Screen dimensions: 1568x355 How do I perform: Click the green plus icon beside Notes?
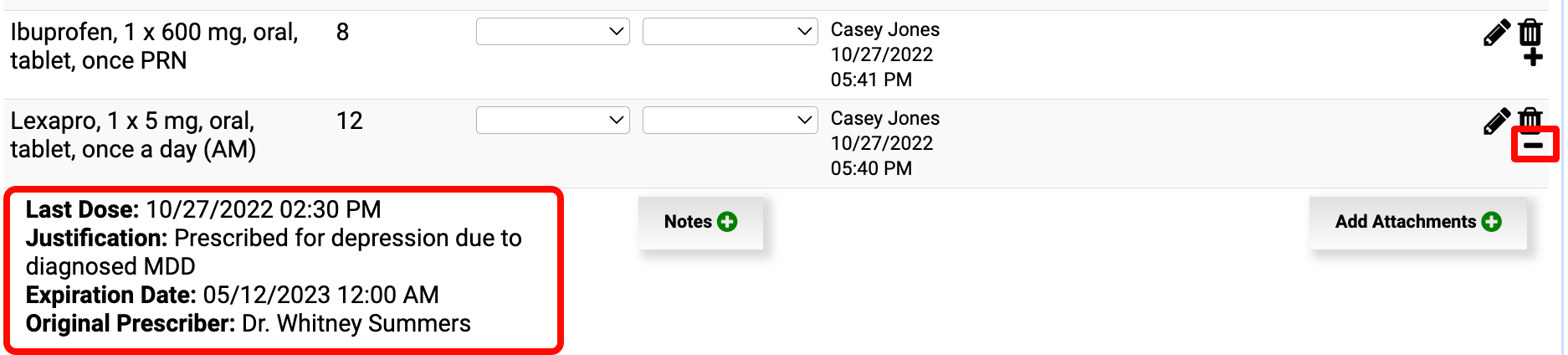coord(728,222)
